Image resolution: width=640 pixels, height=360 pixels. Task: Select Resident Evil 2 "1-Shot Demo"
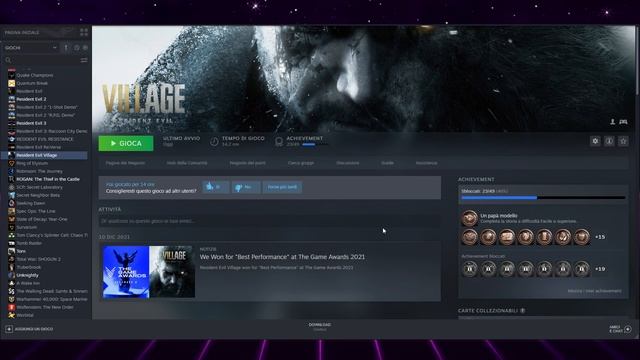click(47, 107)
